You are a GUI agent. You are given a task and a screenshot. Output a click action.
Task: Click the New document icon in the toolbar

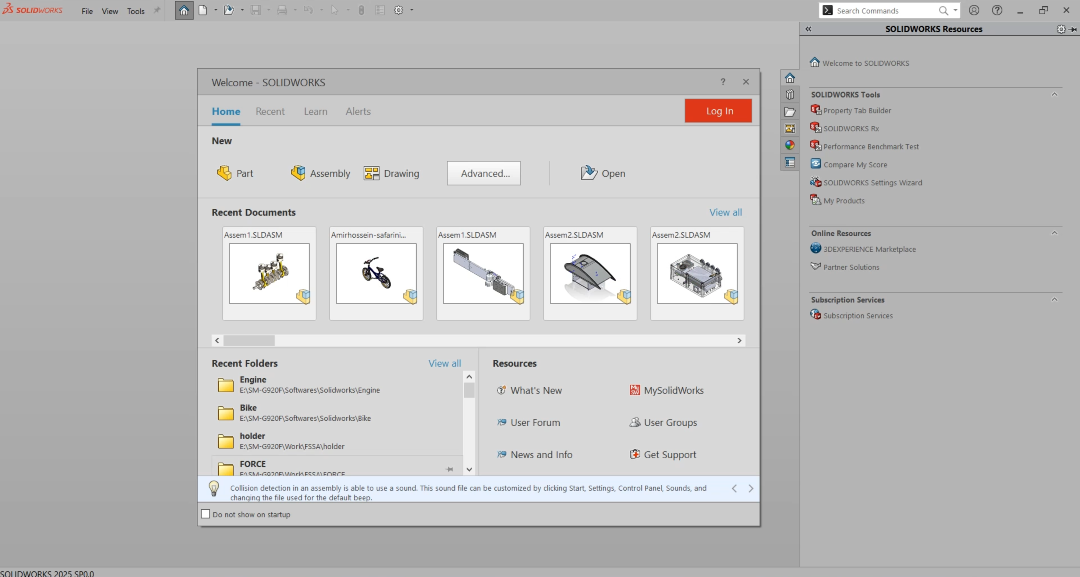point(203,10)
